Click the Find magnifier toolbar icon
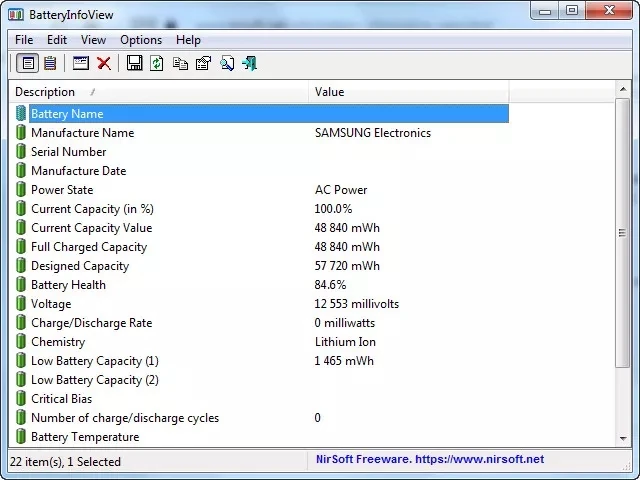 [x=227, y=63]
